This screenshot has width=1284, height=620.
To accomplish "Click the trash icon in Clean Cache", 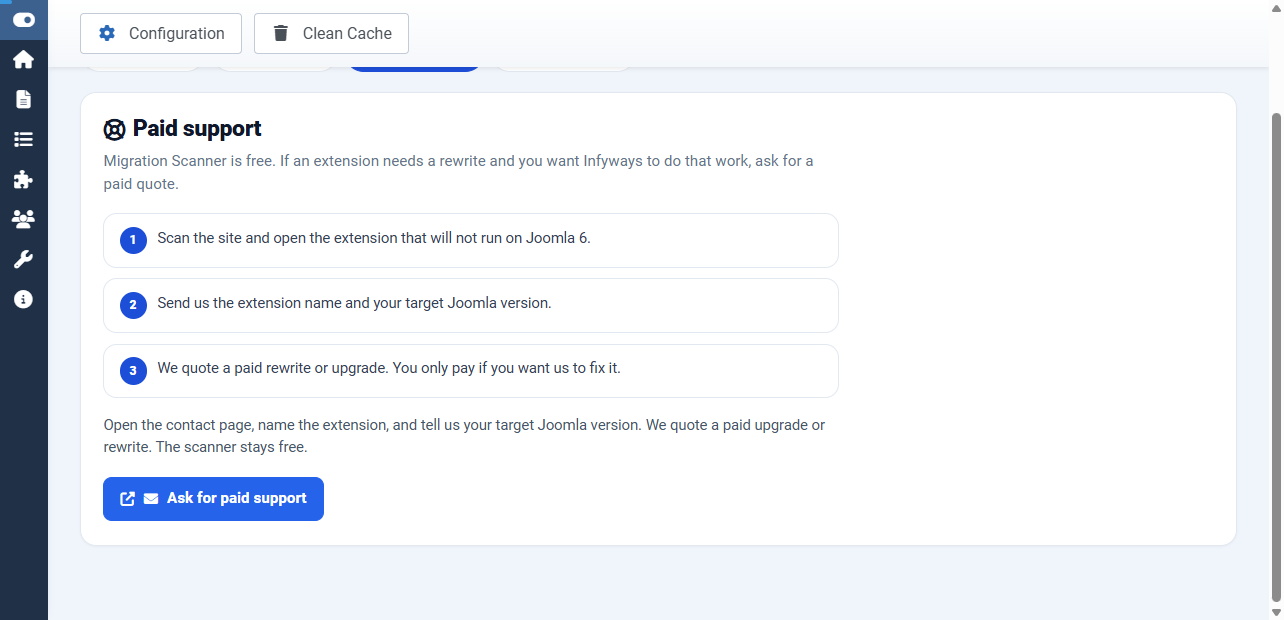I will click(281, 33).
